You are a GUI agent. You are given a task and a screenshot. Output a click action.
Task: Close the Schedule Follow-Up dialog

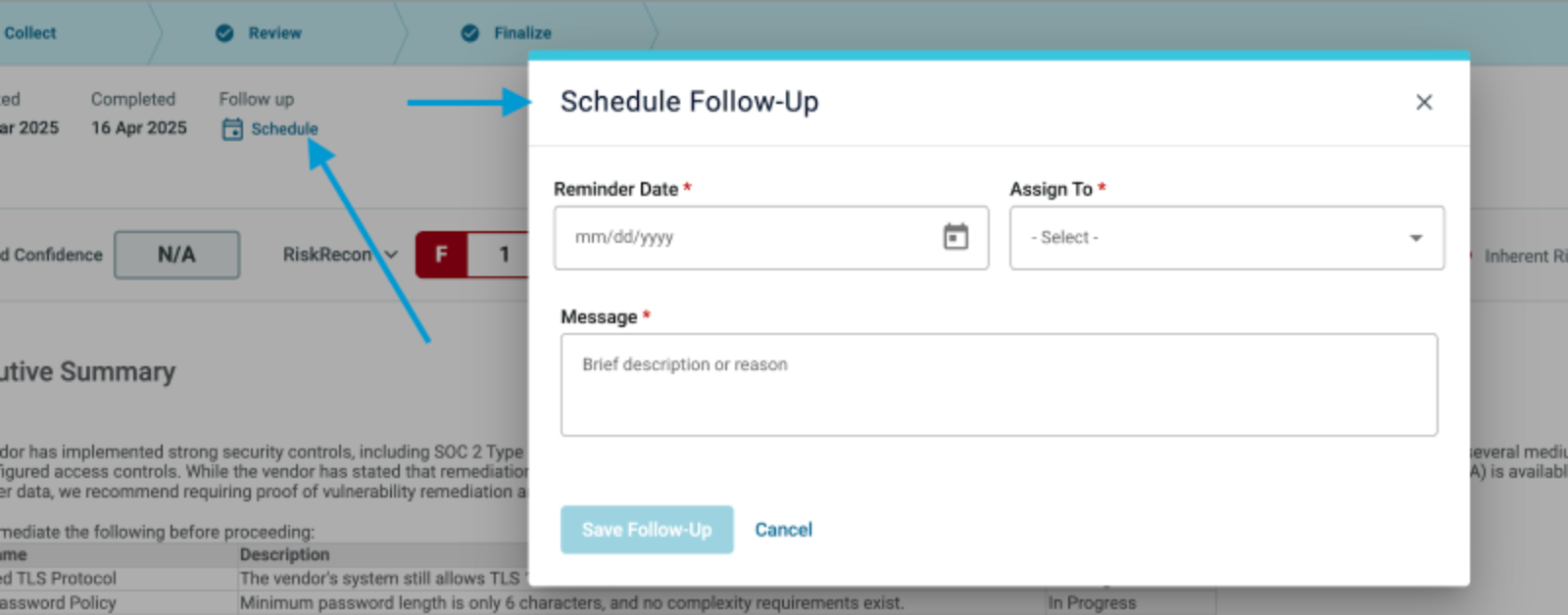click(1424, 102)
